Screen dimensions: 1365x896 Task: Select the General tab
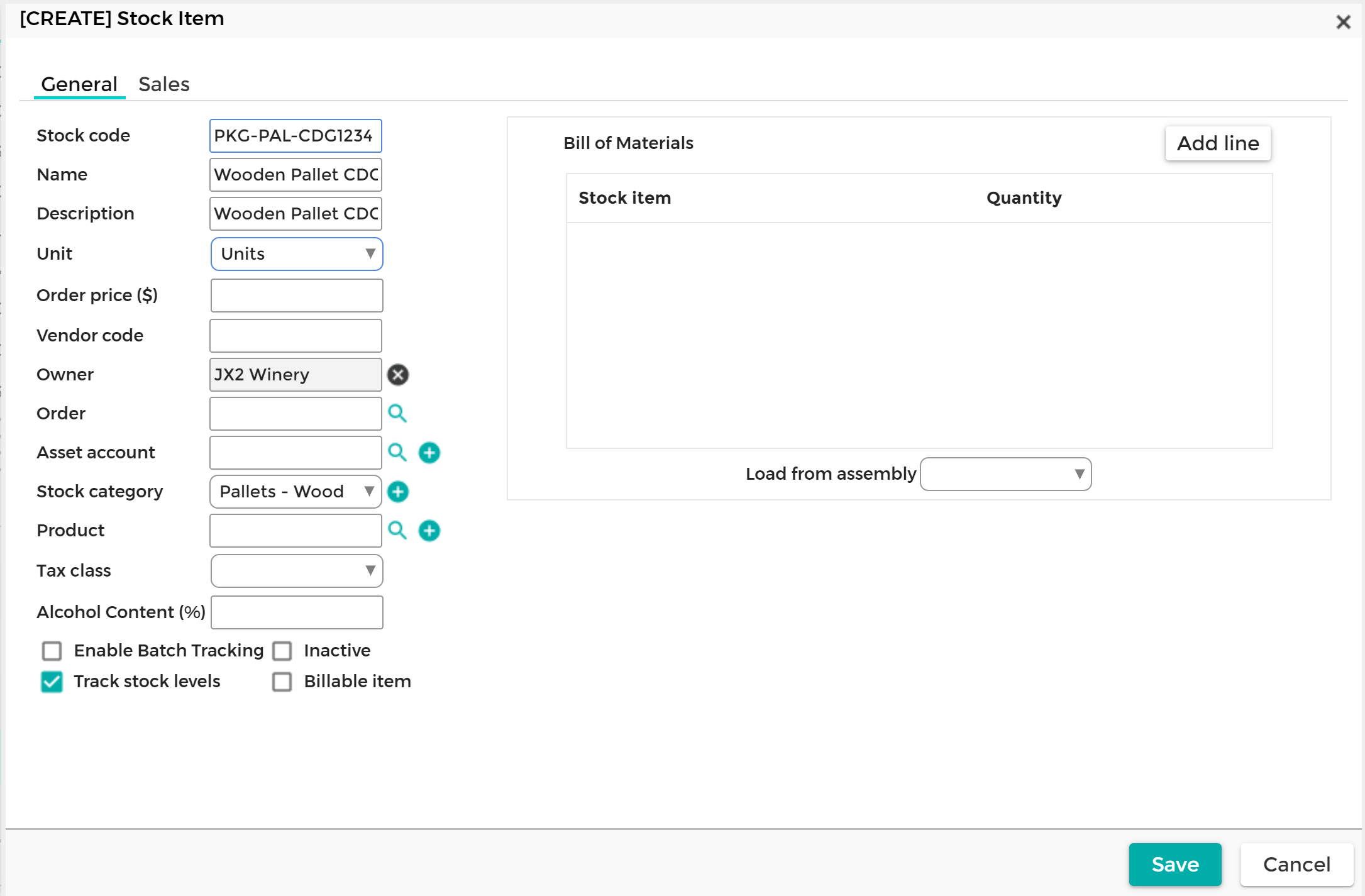(x=79, y=84)
